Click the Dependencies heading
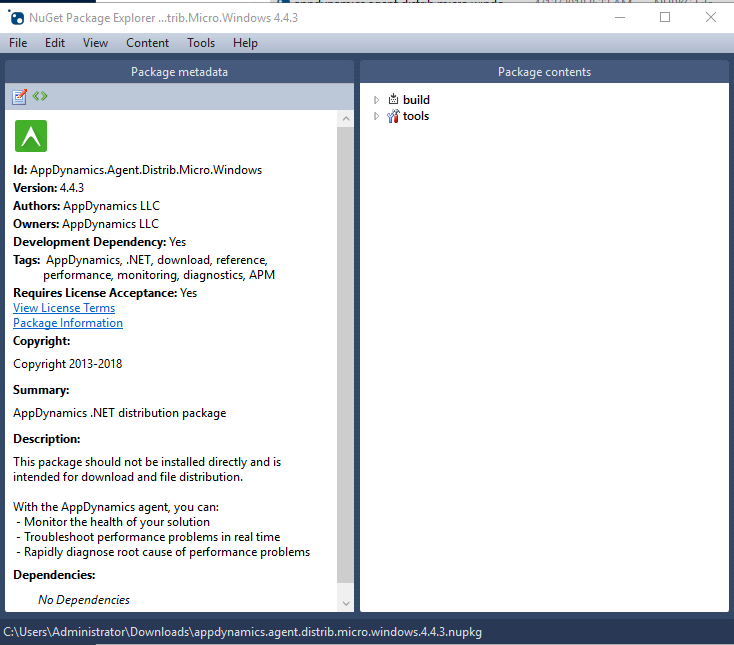Viewport: 734px width, 645px height. tap(54, 575)
